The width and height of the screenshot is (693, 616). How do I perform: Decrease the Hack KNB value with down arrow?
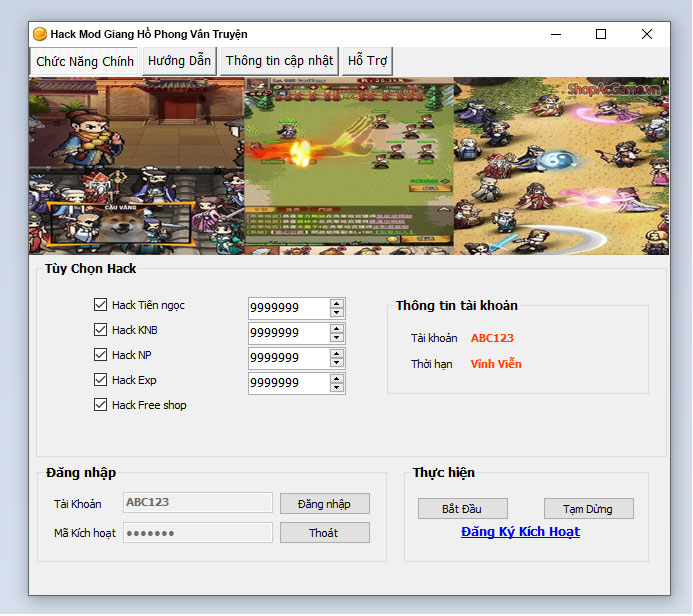point(337,338)
